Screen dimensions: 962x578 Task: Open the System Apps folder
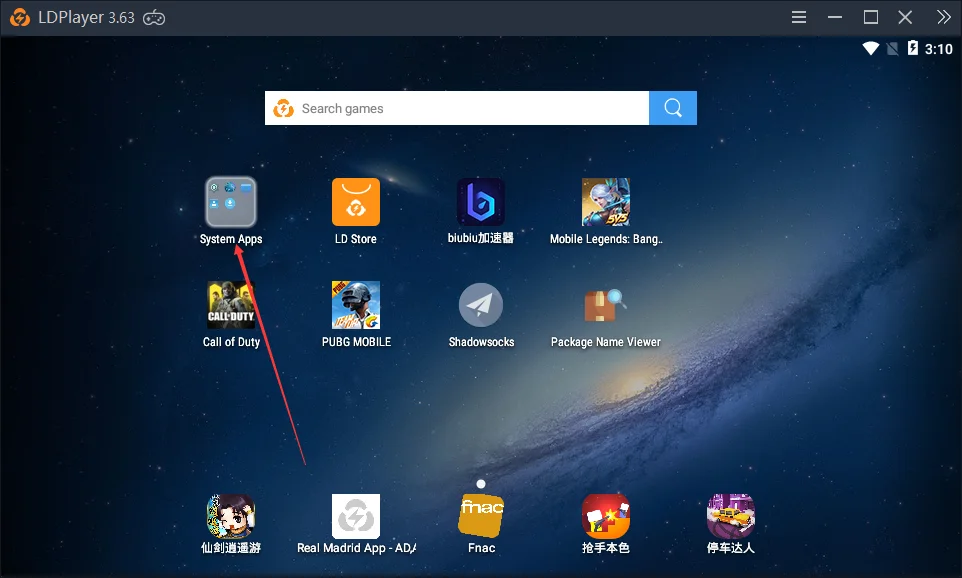click(x=231, y=202)
